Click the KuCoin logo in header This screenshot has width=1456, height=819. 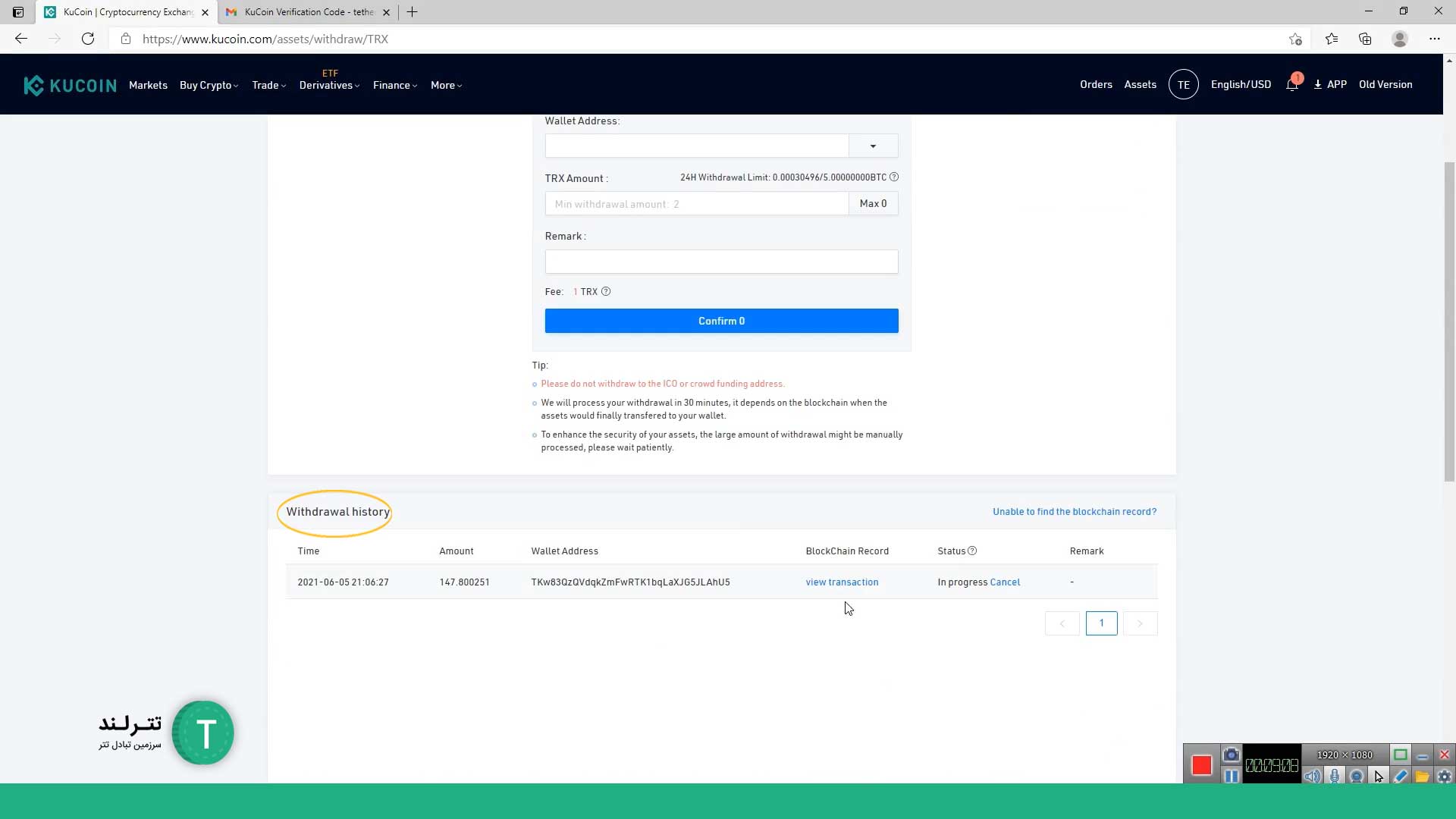[70, 85]
